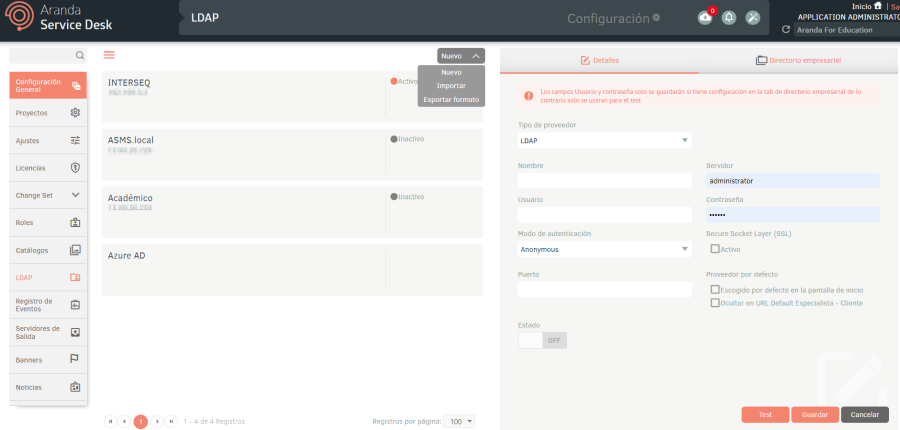Click the Guardar button

click(814, 414)
